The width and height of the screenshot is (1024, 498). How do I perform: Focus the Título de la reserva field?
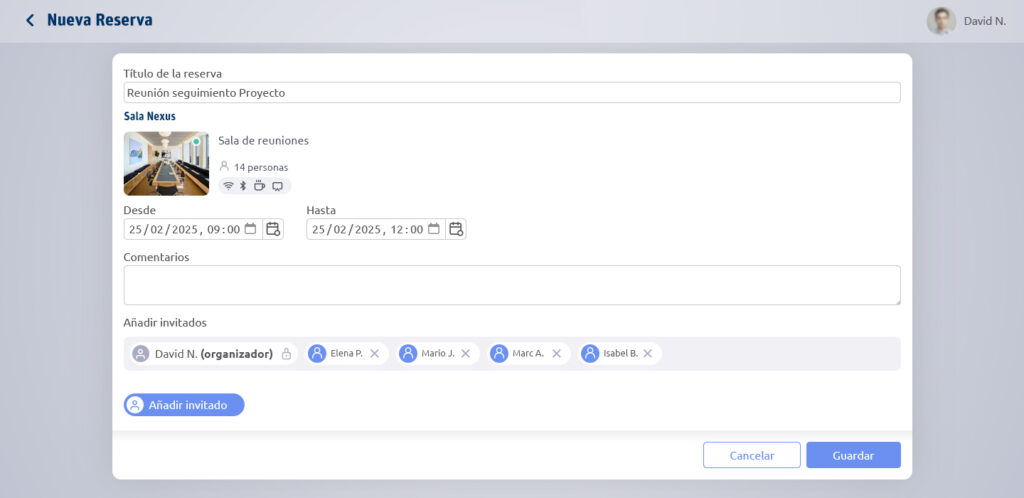coord(512,93)
